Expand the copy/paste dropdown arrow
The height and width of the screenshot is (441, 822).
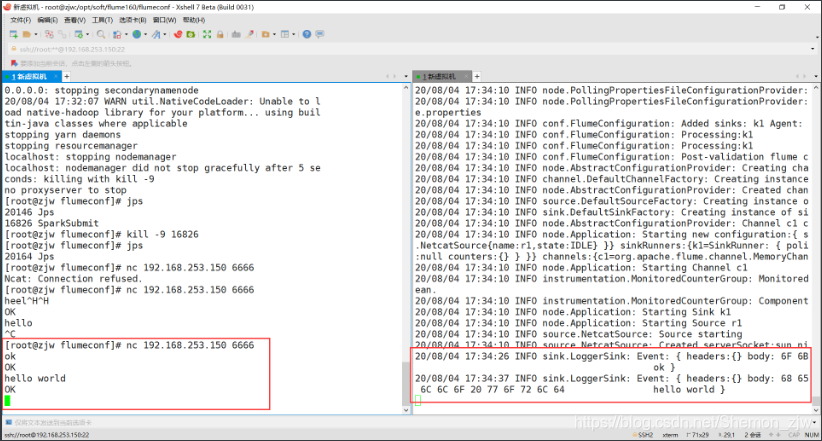(x=126, y=35)
